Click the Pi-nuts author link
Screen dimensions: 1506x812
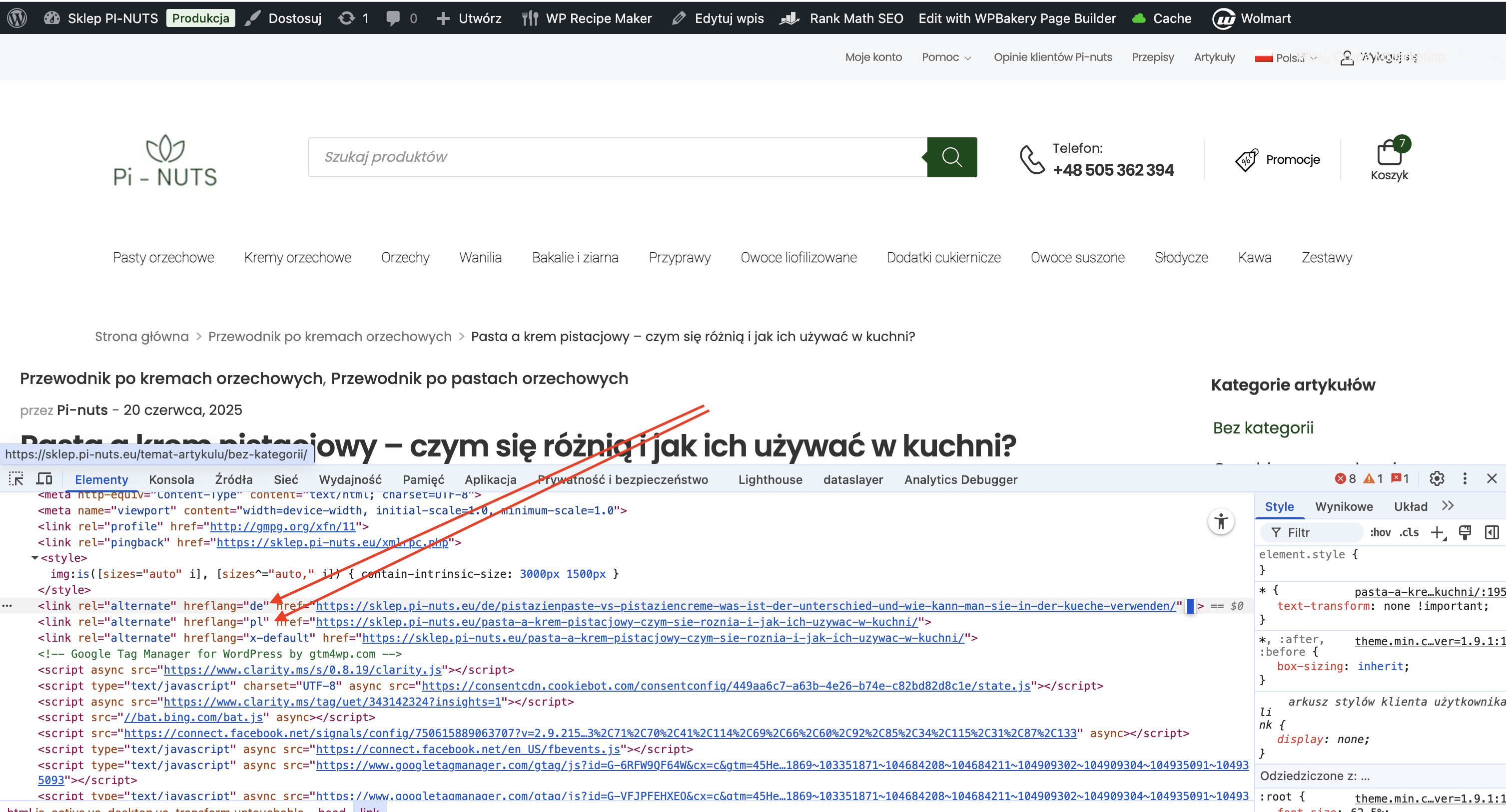point(82,410)
